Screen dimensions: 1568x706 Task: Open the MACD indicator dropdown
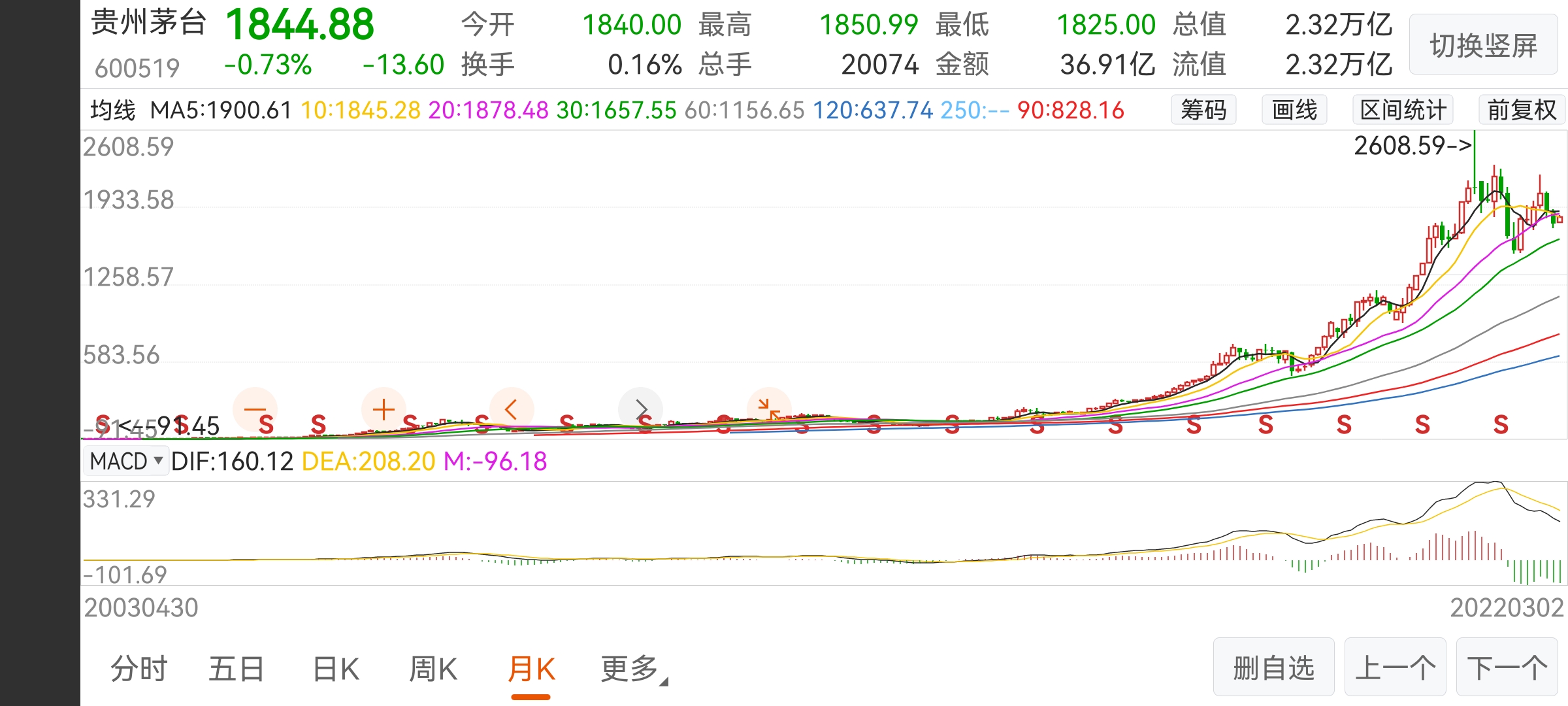pyautogui.click(x=126, y=462)
